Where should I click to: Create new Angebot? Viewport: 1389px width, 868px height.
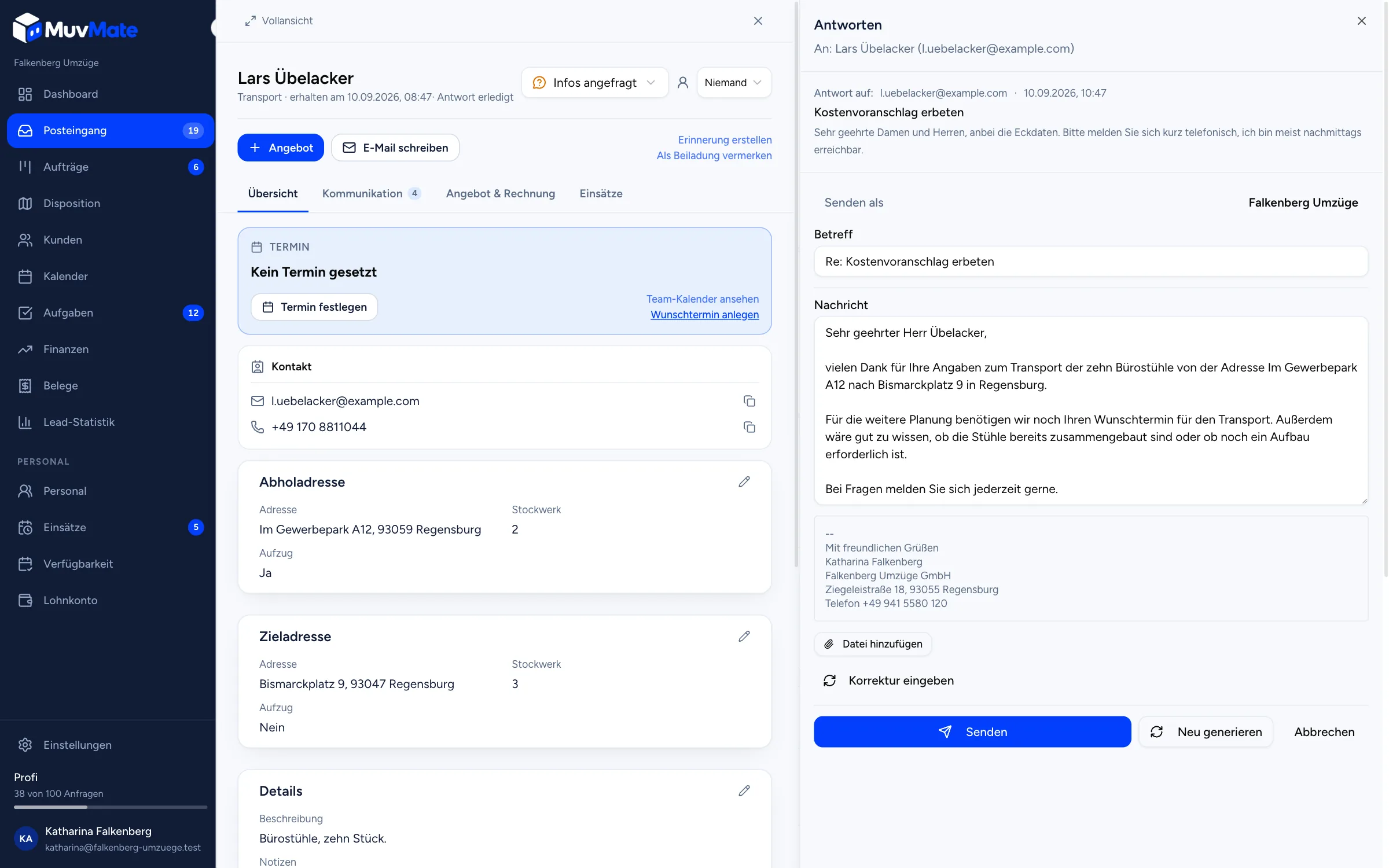[x=281, y=148]
